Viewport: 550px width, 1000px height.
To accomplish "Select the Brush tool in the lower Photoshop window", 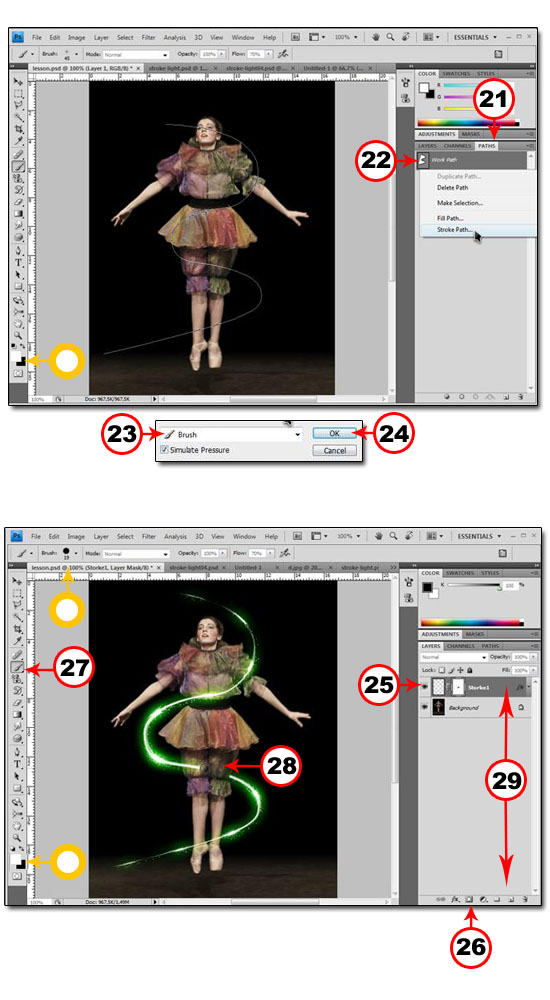I will tap(18, 666).
